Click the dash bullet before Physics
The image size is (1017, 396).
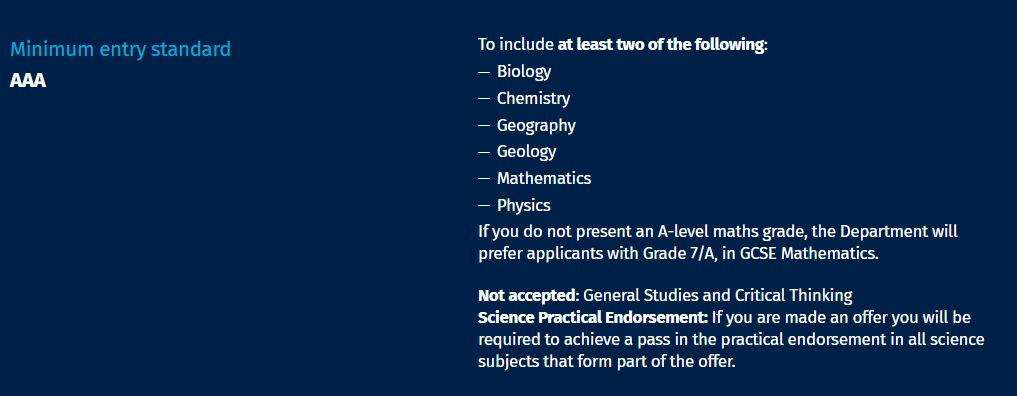[484, 206]
